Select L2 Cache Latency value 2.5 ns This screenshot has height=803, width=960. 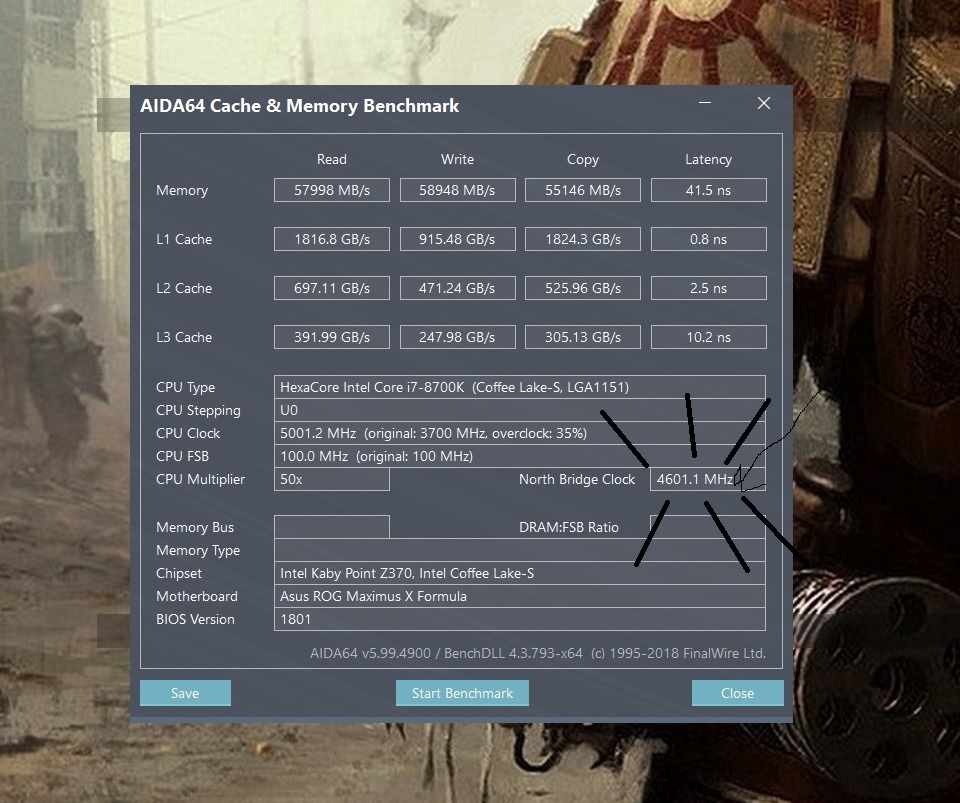click(x=708, y=288)
